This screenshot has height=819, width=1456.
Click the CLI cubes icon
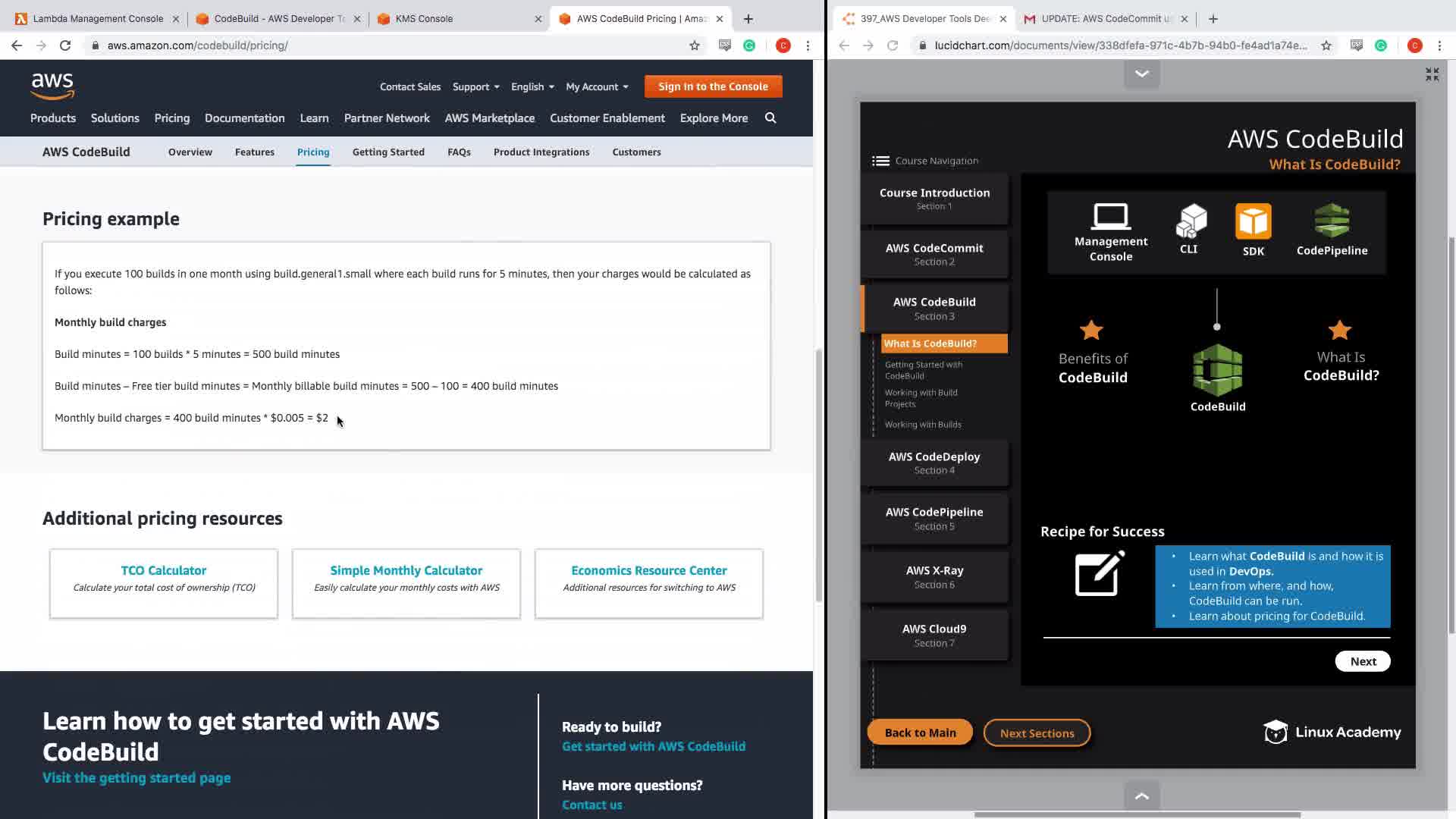pos(1191,221)
